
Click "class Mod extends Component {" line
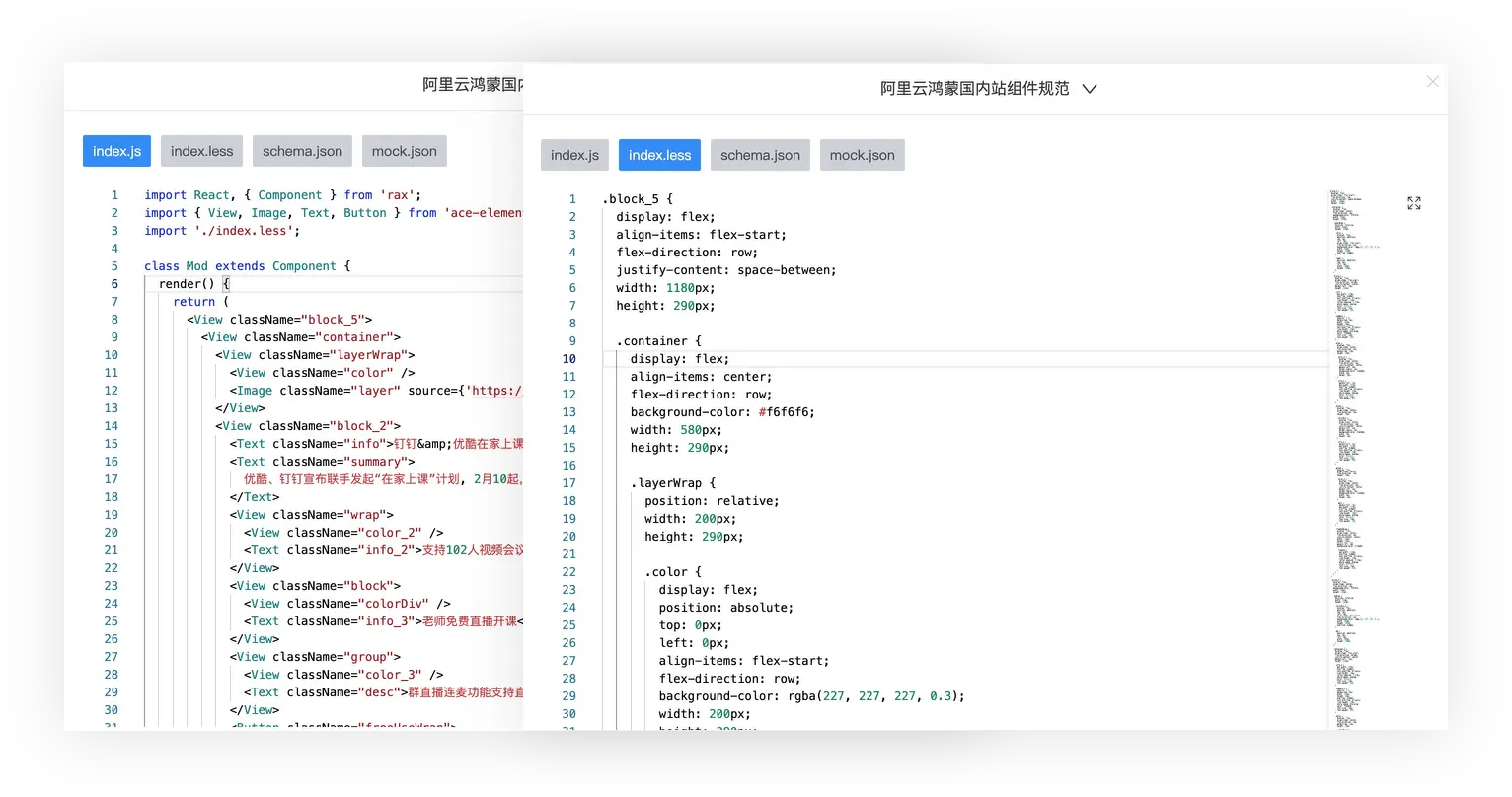[247, 266]
